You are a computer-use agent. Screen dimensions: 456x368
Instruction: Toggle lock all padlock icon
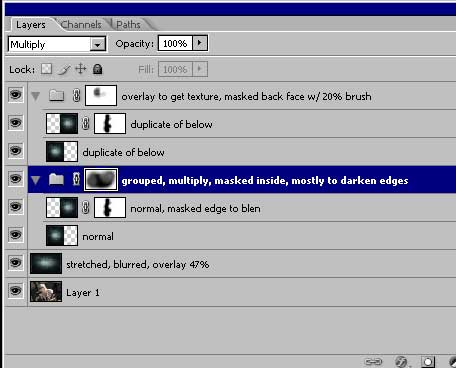pos(97,69)
